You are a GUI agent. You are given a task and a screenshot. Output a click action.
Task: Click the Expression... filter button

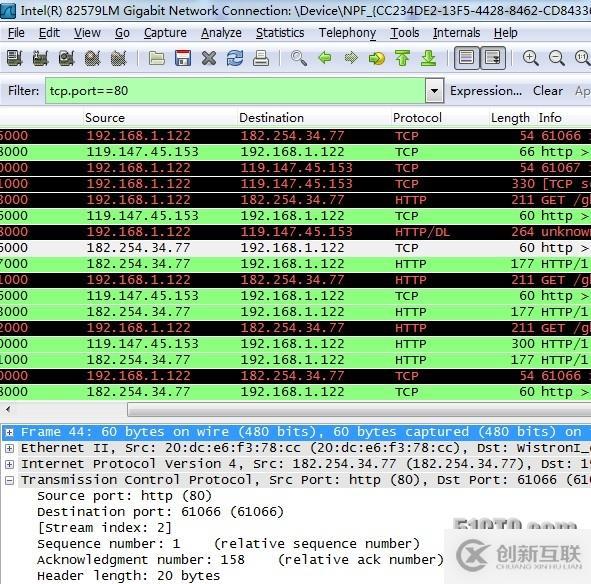tap(486, 91)
